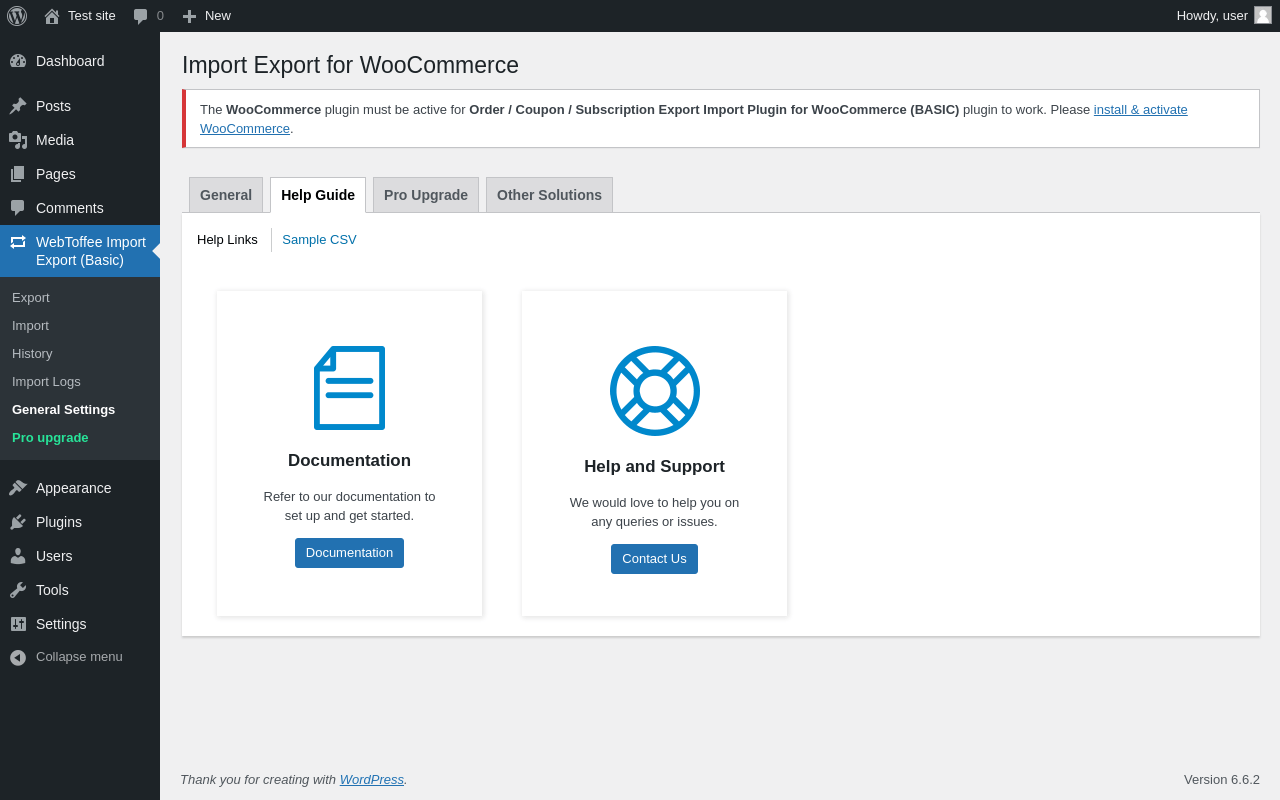Image resolution: width=1280 pixels, height=800 pixels.
Task: Open the Posts menu label
Action: [53, 106]
